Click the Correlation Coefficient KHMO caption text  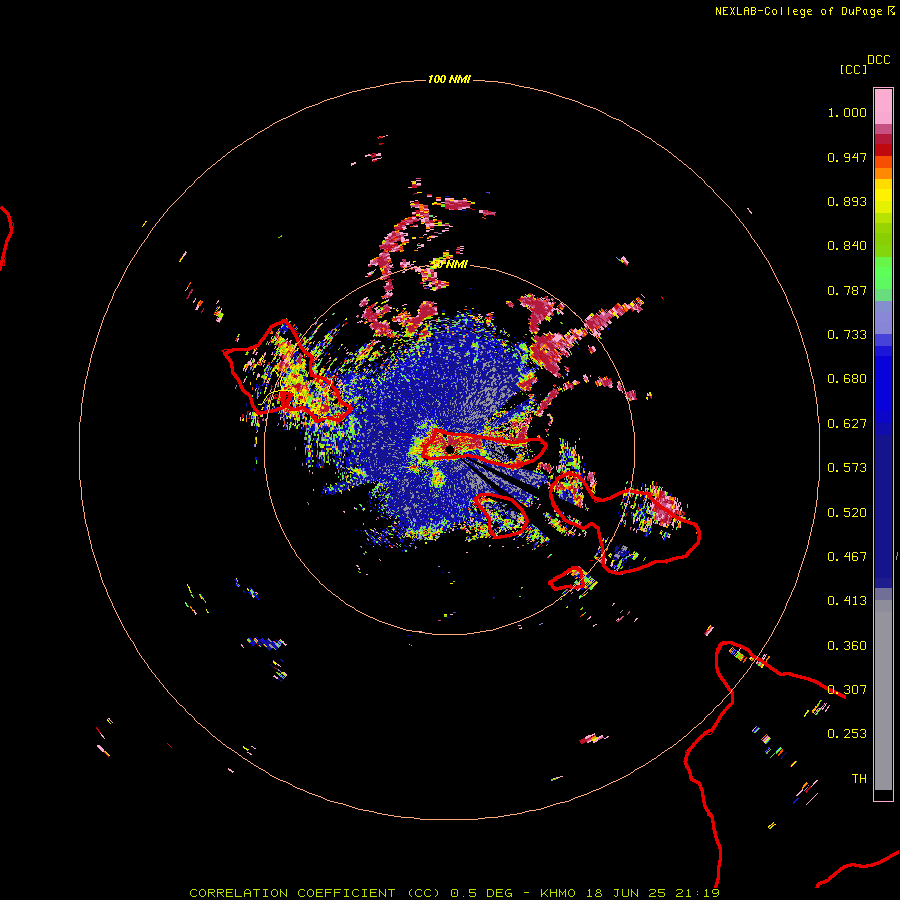[455, 893]
